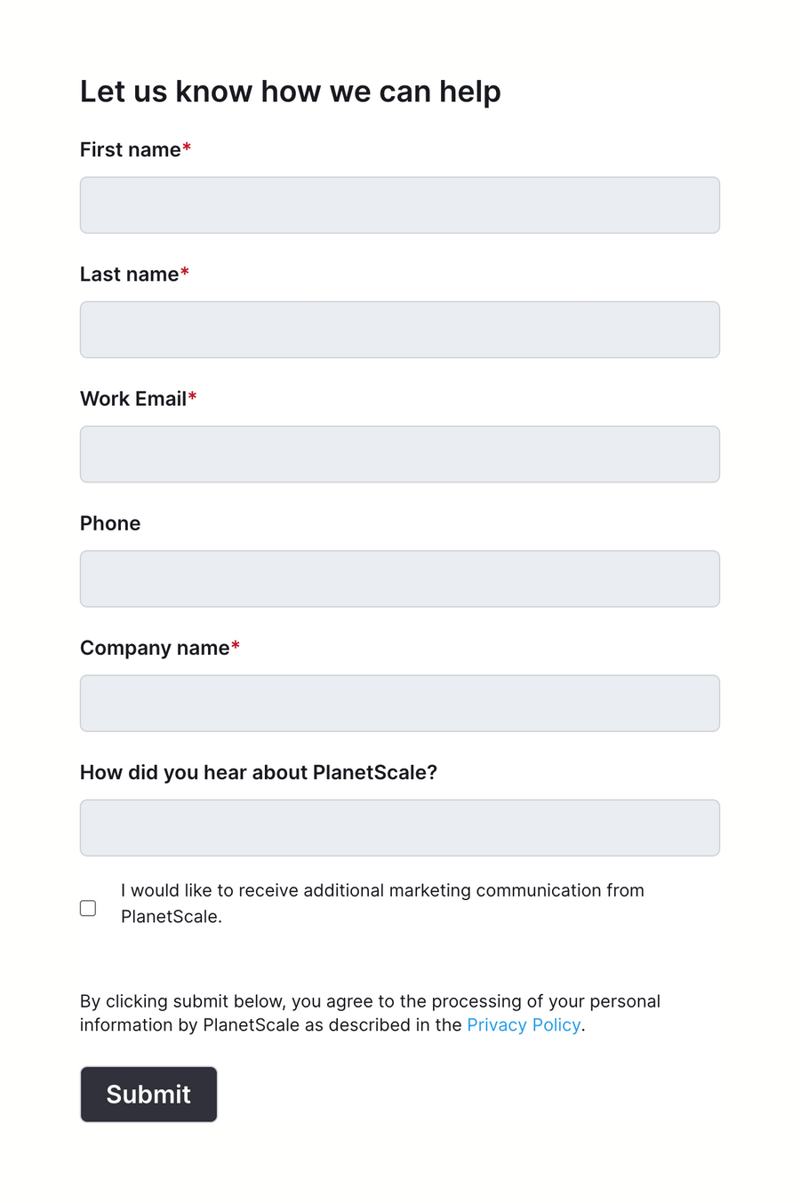Select the Last name label
This screenshot has width=800, height=1203.
(x=128, y=274)
